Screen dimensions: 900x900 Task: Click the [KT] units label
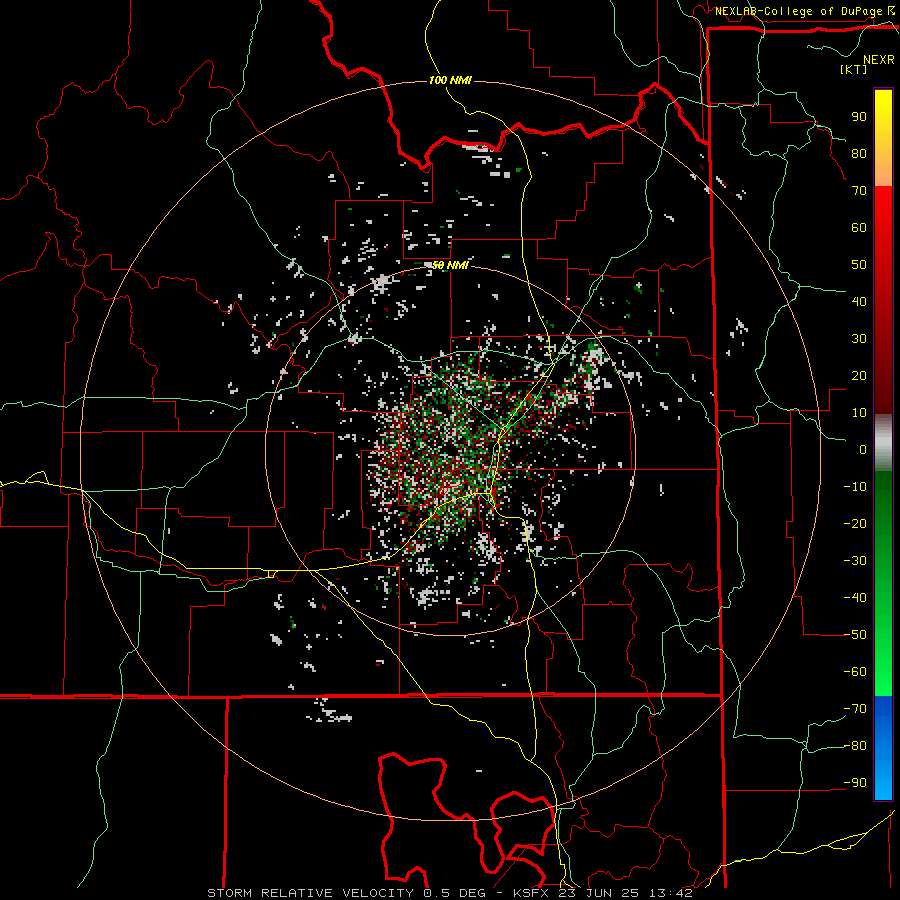(x=854, y=69)
